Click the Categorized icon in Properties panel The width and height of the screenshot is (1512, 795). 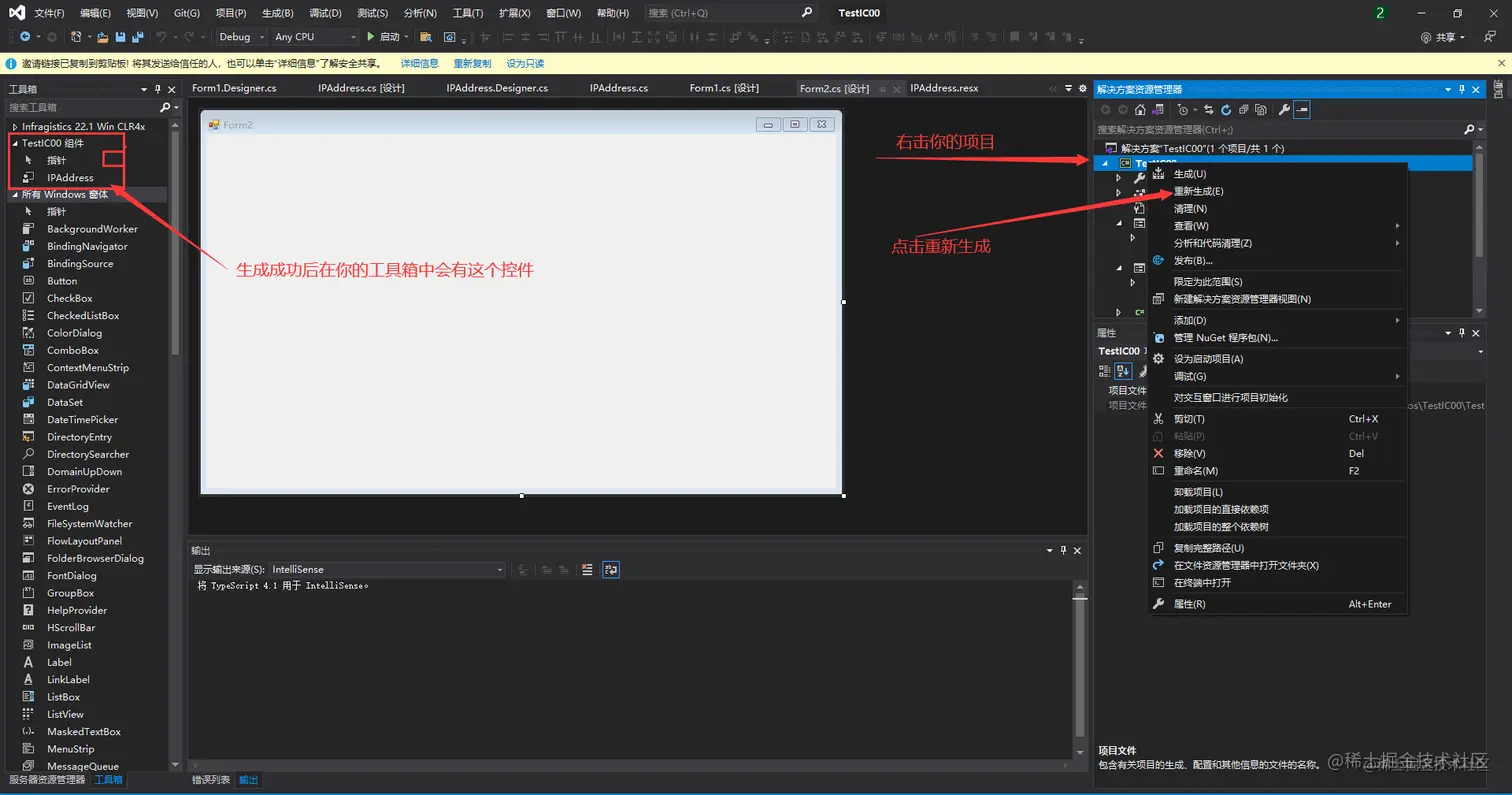1104,371
